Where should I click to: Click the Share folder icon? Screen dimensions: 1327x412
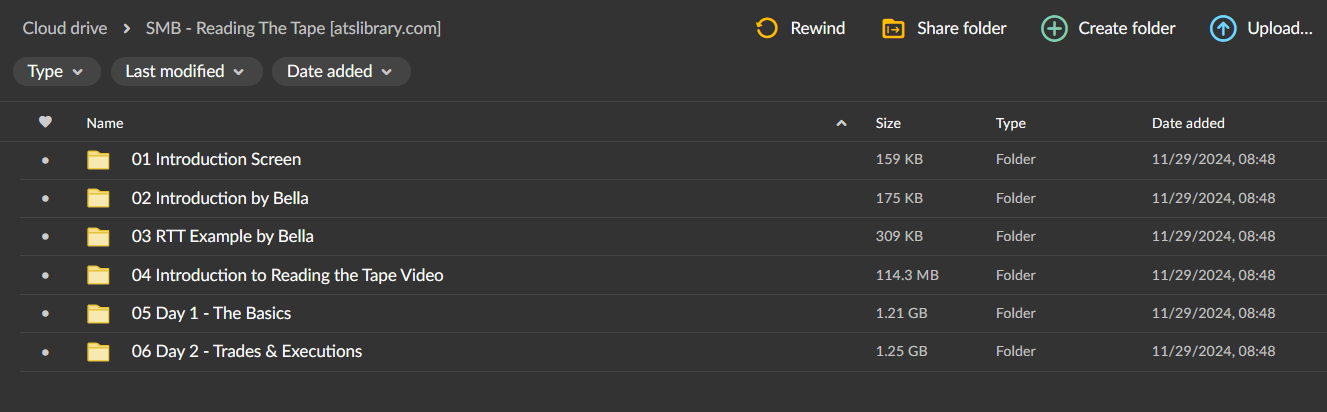tap(893, 28)
